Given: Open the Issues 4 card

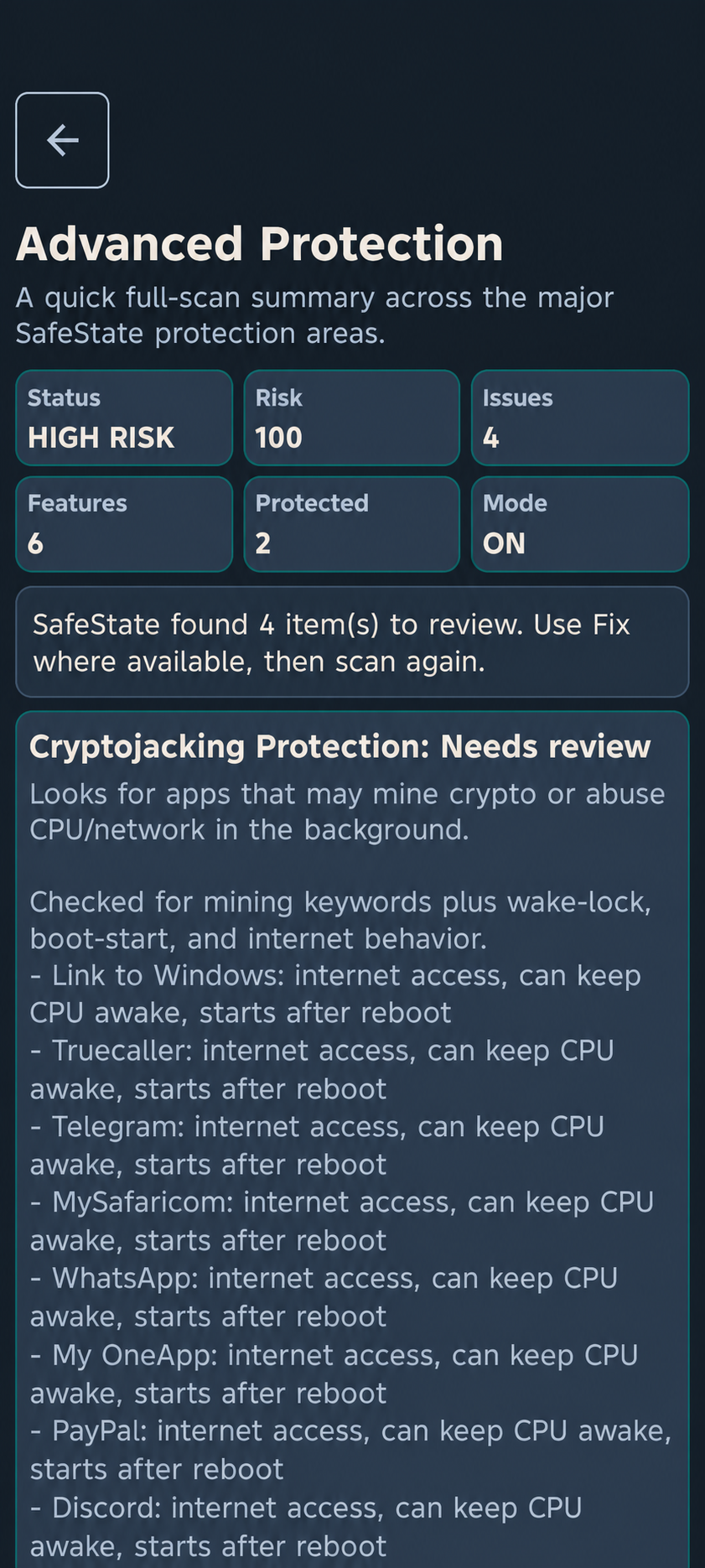Looking at the screenshot, I should pos(580,418).
